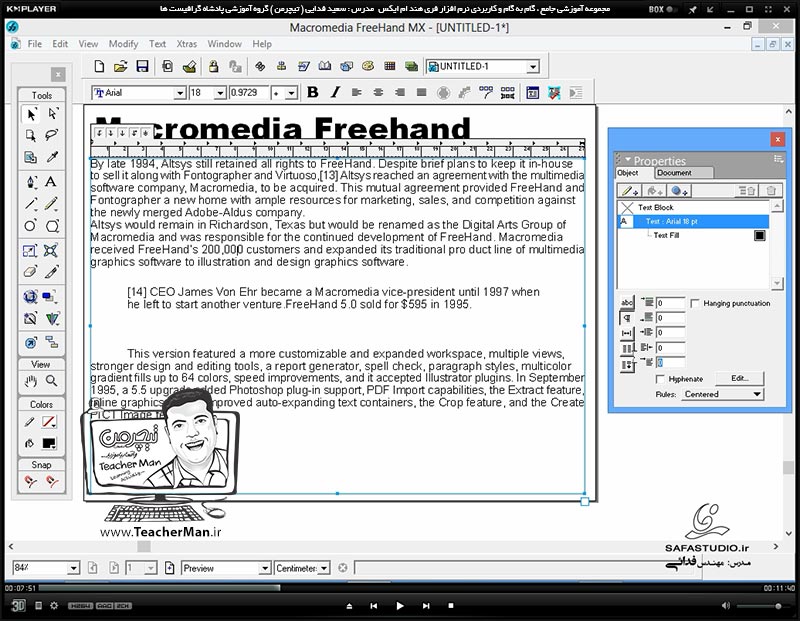Viewport: 800px width, 621px height.
Task: Pick the Eyedropper tool
Action: tap(52, 157)
